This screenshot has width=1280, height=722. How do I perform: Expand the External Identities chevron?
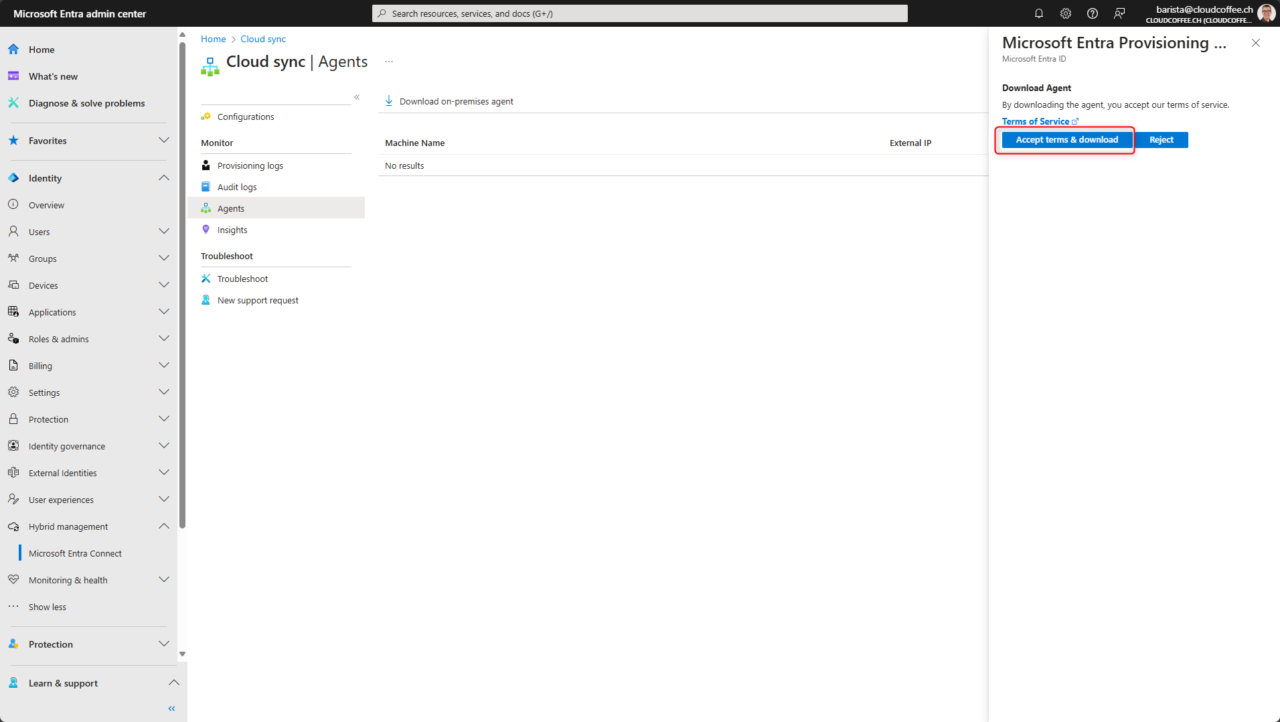tap(164, 473)
